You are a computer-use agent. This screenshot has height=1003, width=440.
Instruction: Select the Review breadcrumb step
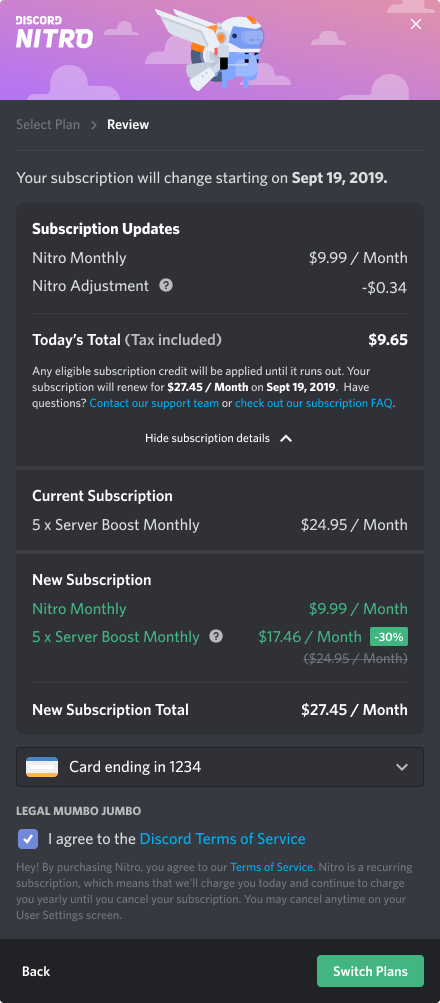[x=128, y=124]
